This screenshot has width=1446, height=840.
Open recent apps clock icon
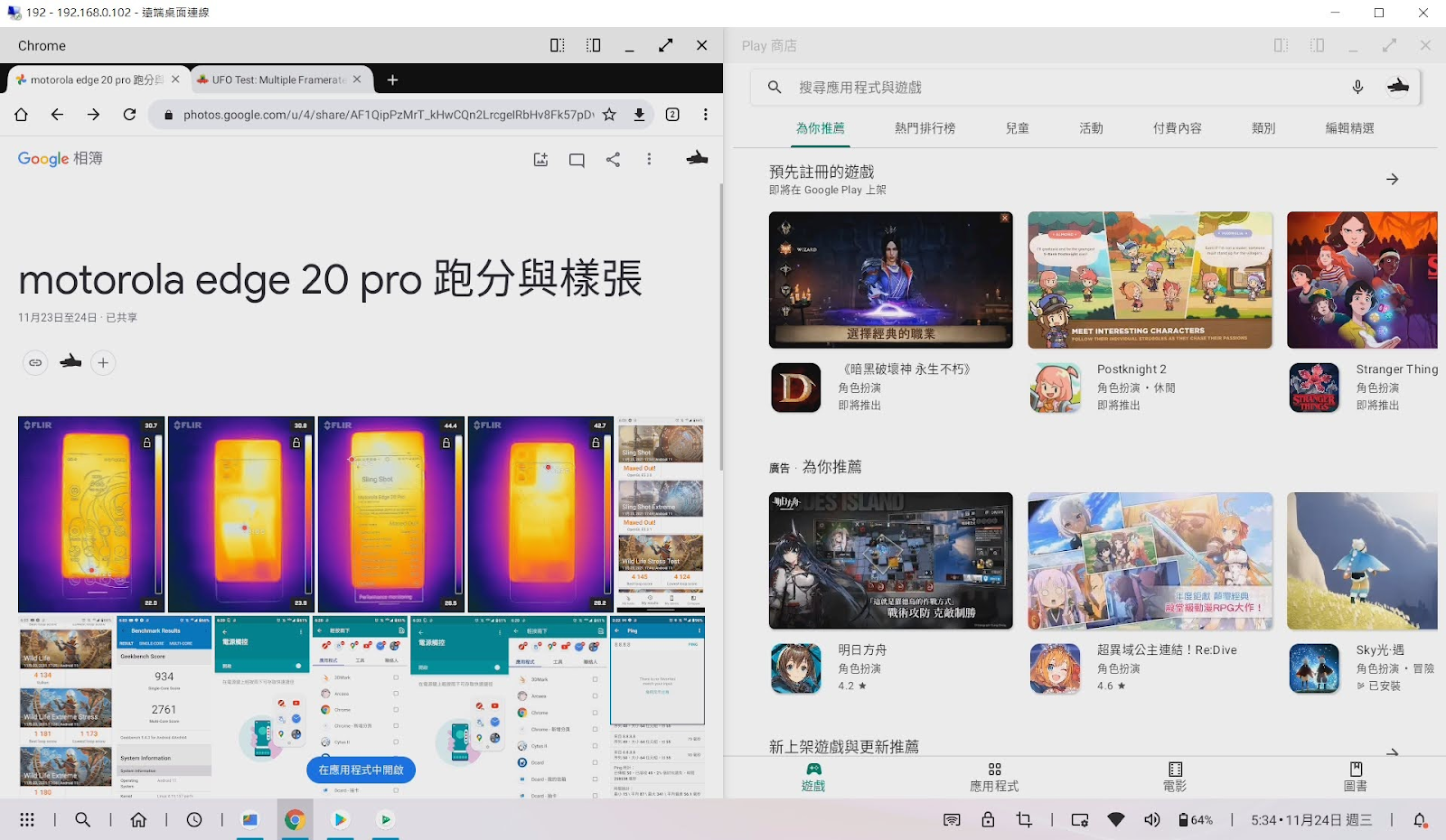click(194, 820)
